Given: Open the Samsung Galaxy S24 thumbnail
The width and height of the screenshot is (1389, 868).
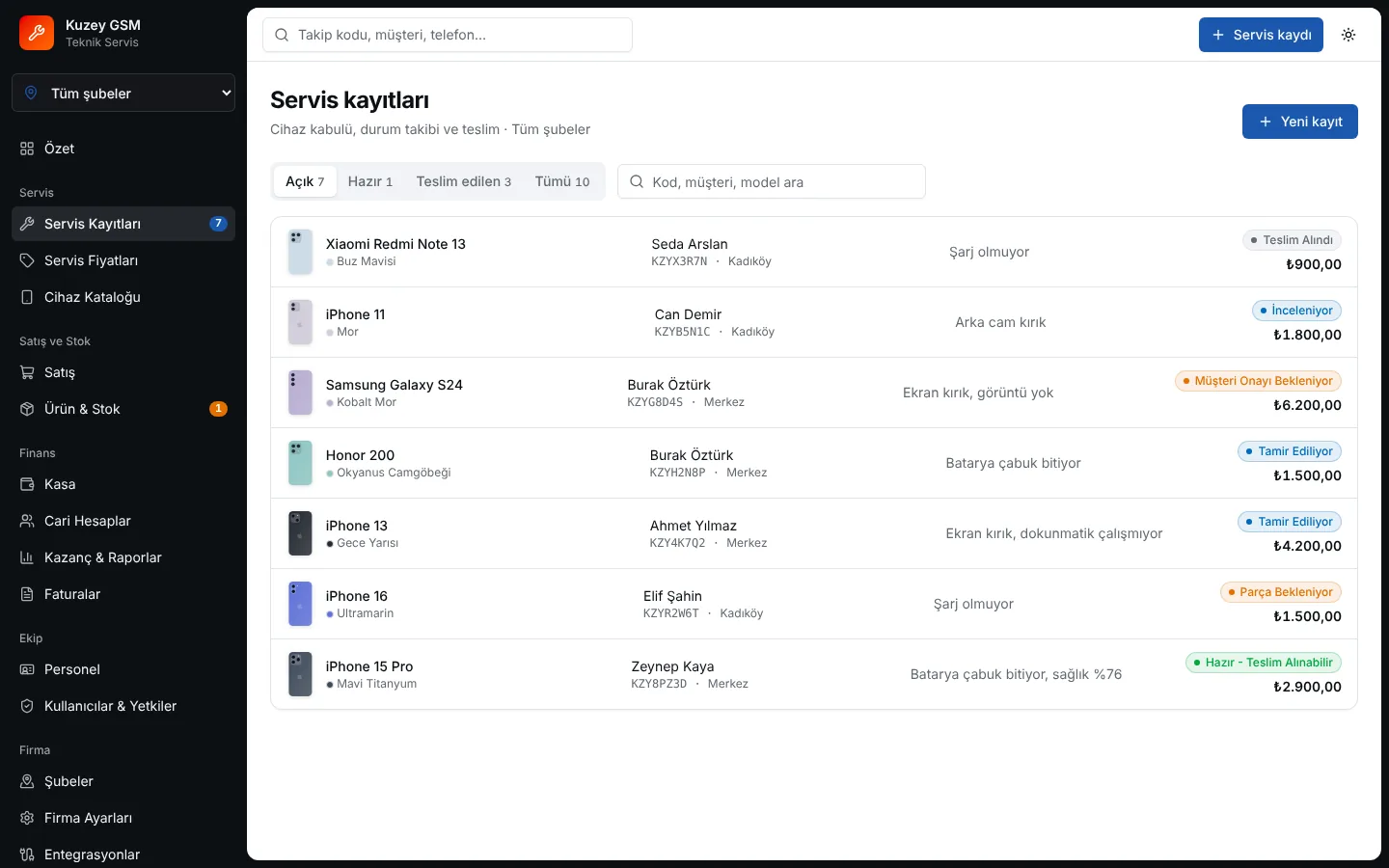Looking at the screenshot, I should [x=300, y=393].
